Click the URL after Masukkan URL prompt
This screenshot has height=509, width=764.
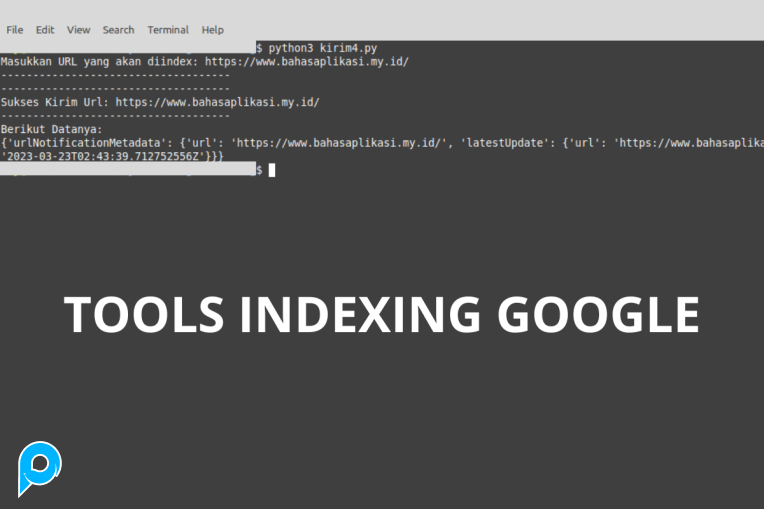click(307, 62)
